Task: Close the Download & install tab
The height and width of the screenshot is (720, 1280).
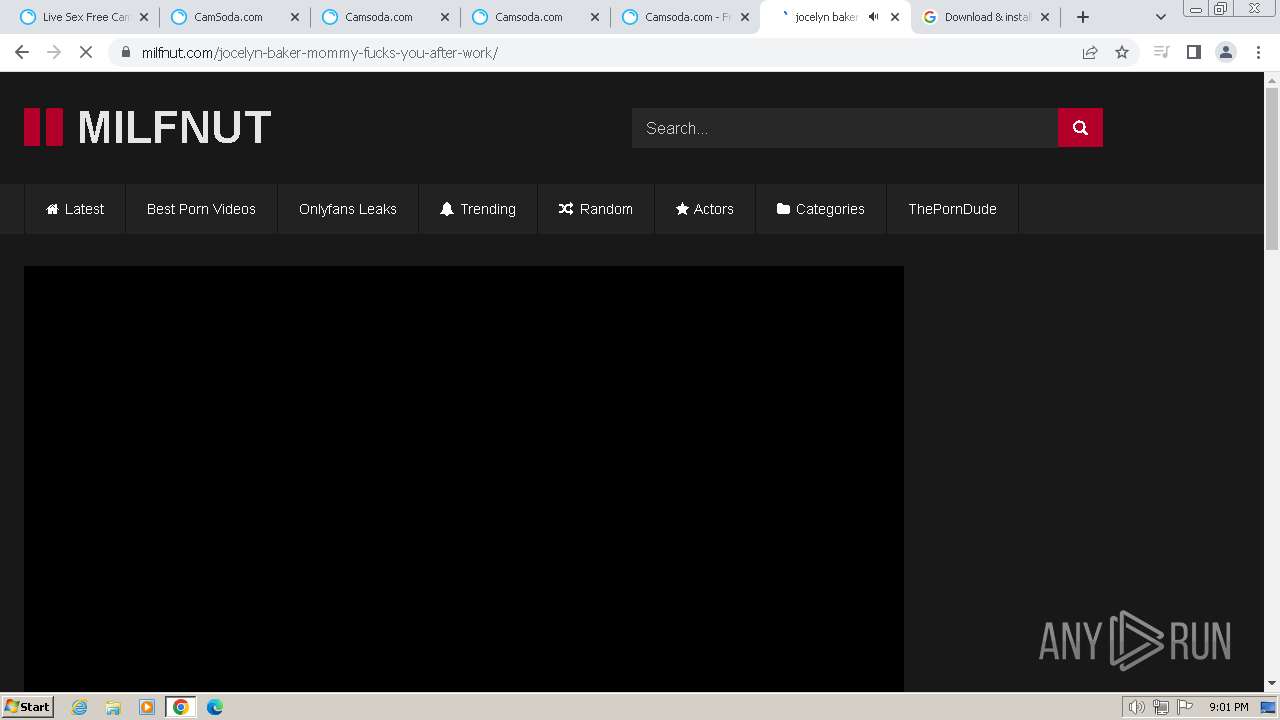Action: pos(1045,17)
